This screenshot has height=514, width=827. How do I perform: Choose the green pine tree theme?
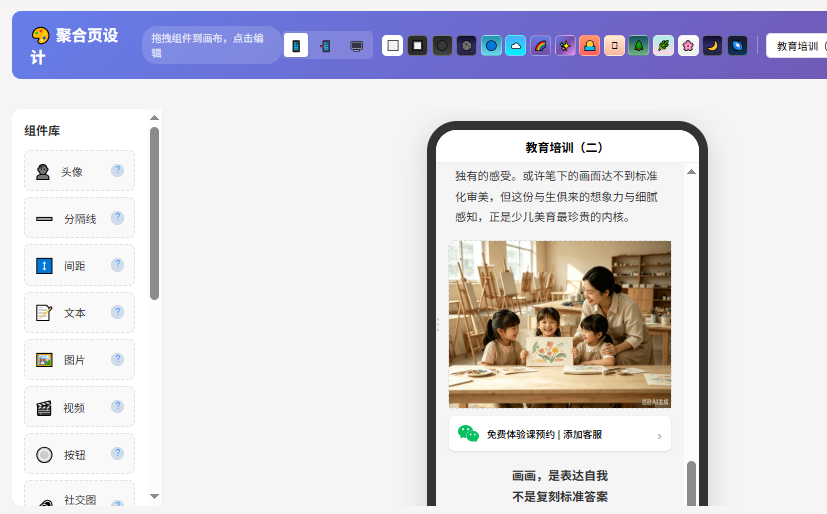[639, 46]
